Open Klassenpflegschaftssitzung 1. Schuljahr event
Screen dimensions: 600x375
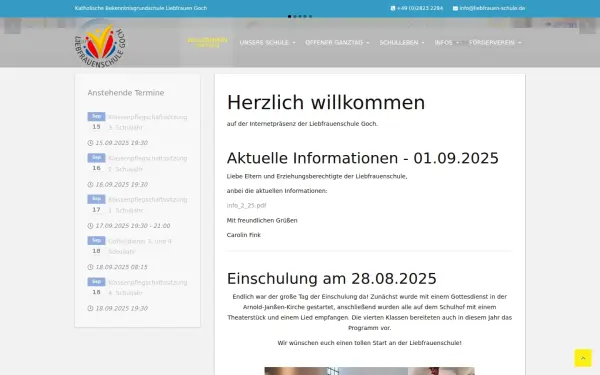147,205
